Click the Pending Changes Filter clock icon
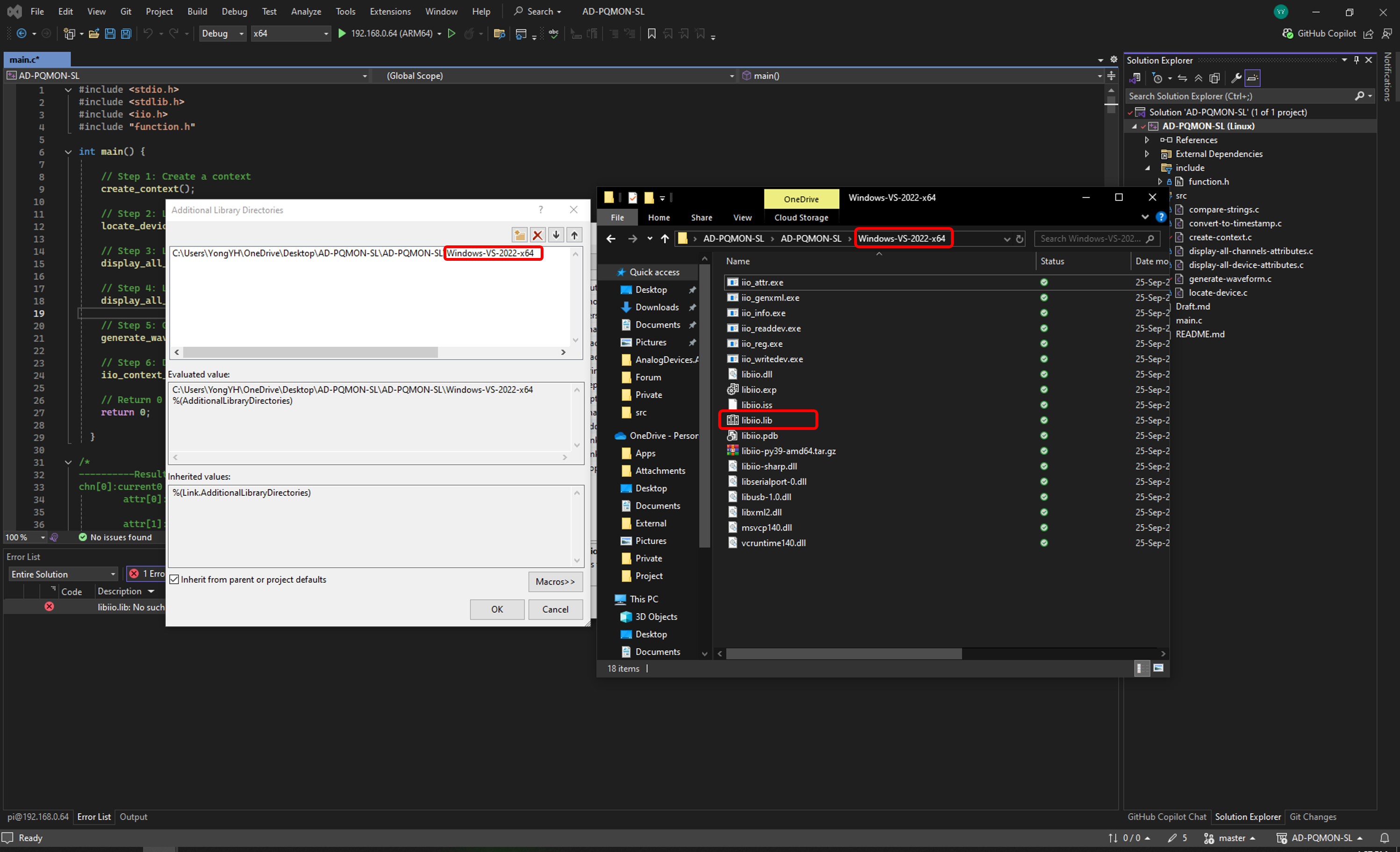The width and height of the screenshot is (1400, 852). (x=1157, y=78)
